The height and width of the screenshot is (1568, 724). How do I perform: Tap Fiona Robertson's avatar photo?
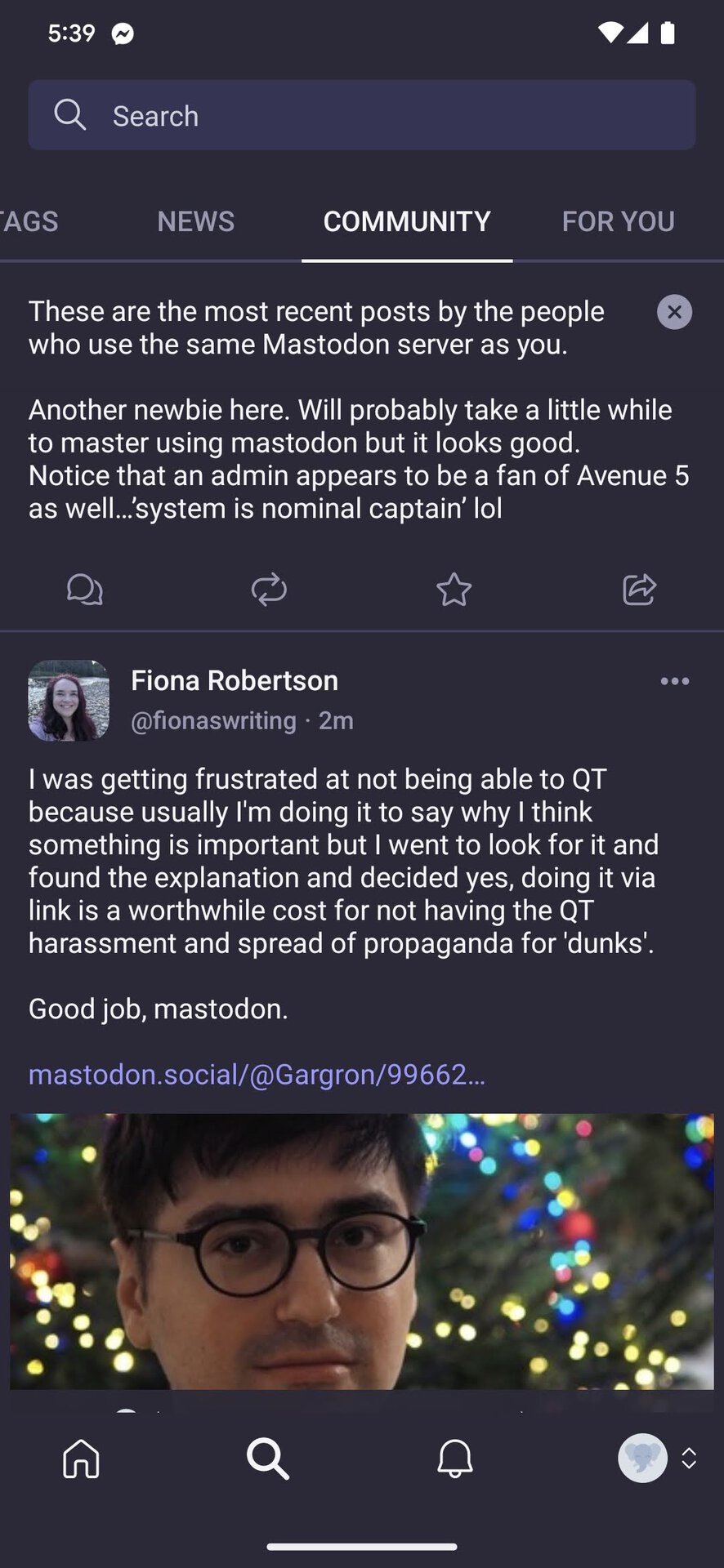click(x=69, y=700)
